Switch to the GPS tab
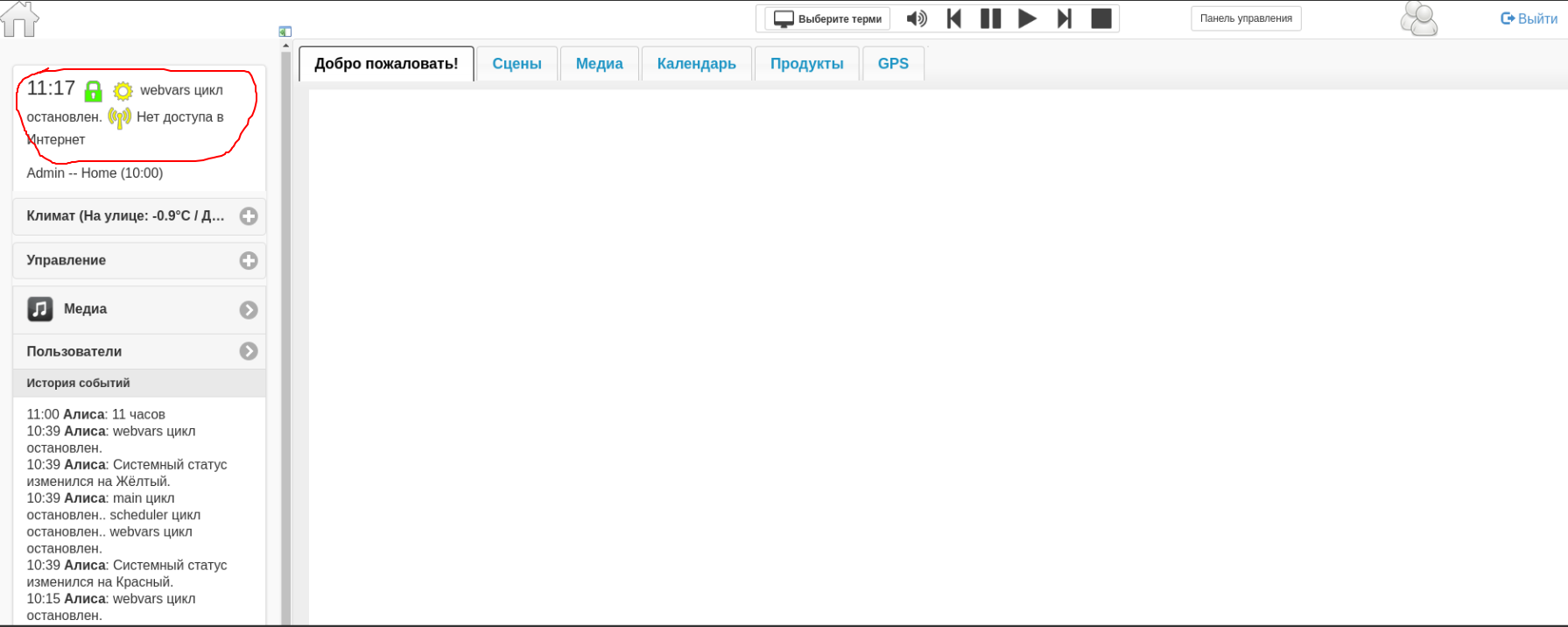Image resolution: width=1568 pixels, height=627 pixels. [893, 64]
